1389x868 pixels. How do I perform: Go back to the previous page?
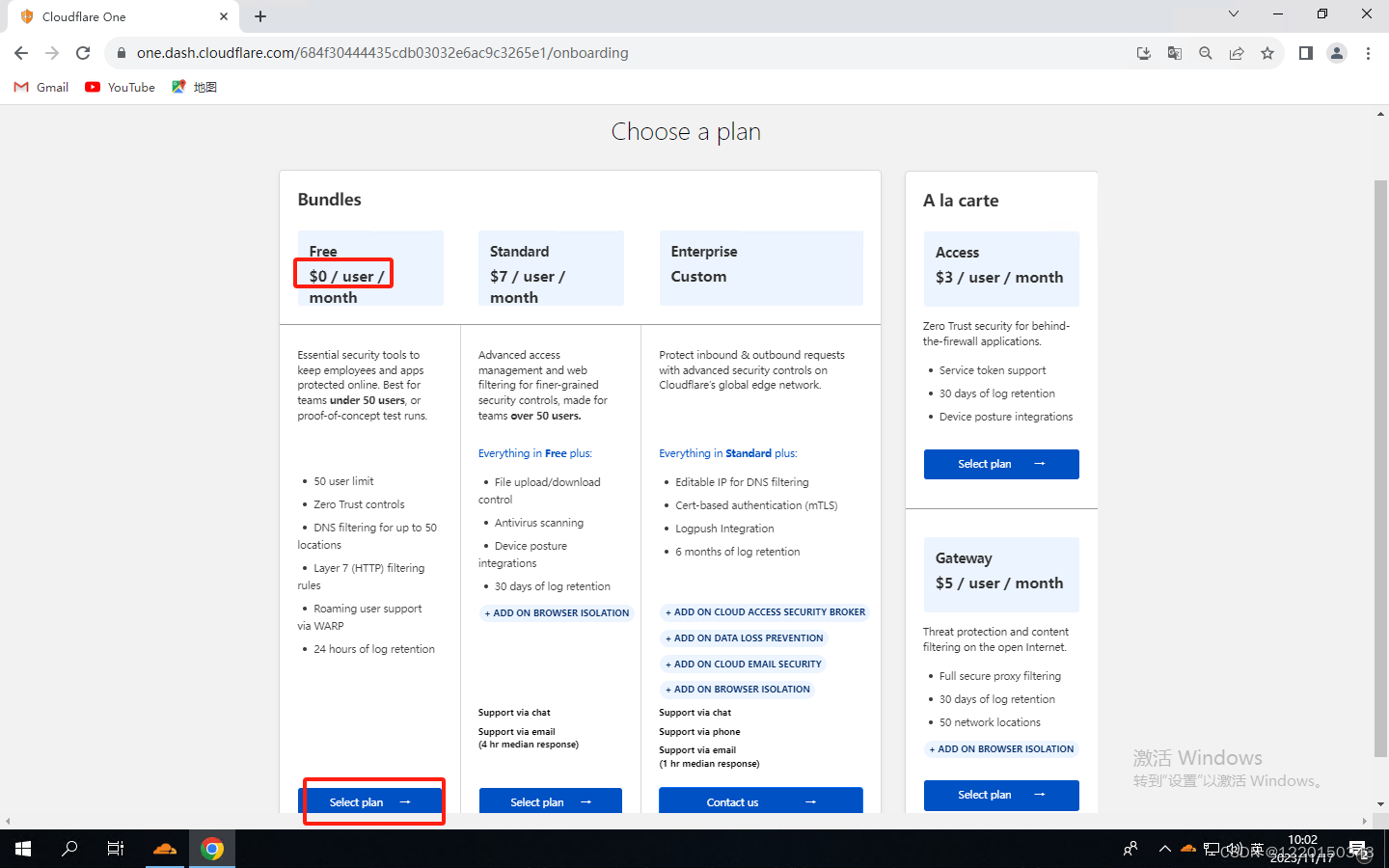point(21,53)
